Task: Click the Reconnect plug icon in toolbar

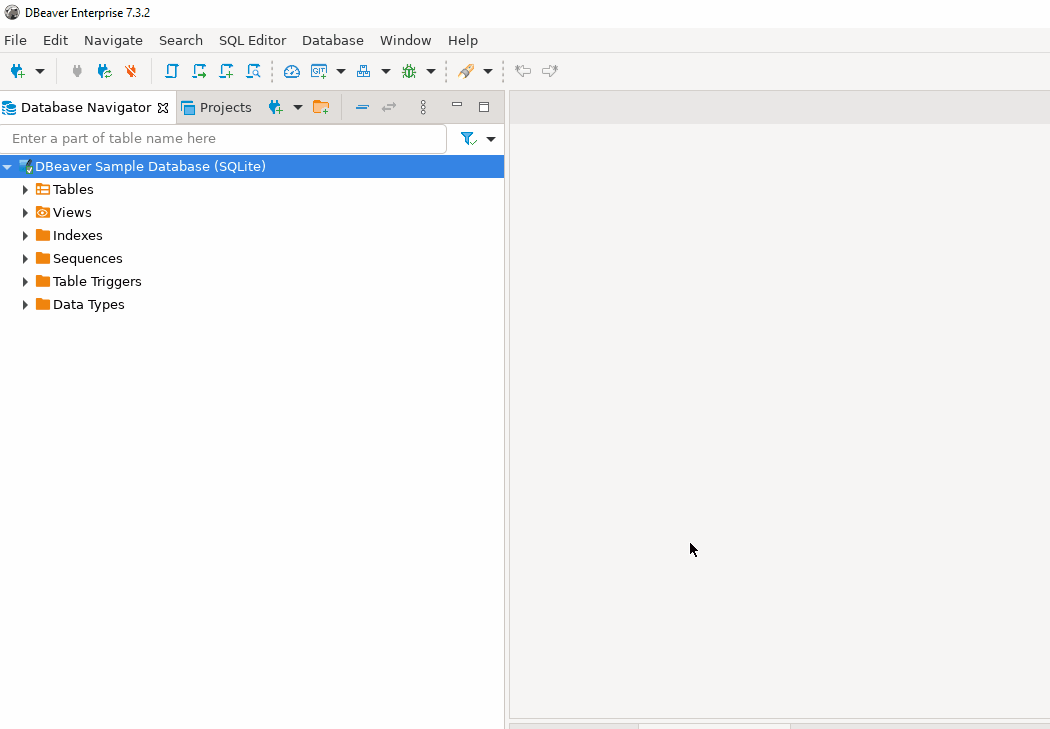Action: pos(104,71)
